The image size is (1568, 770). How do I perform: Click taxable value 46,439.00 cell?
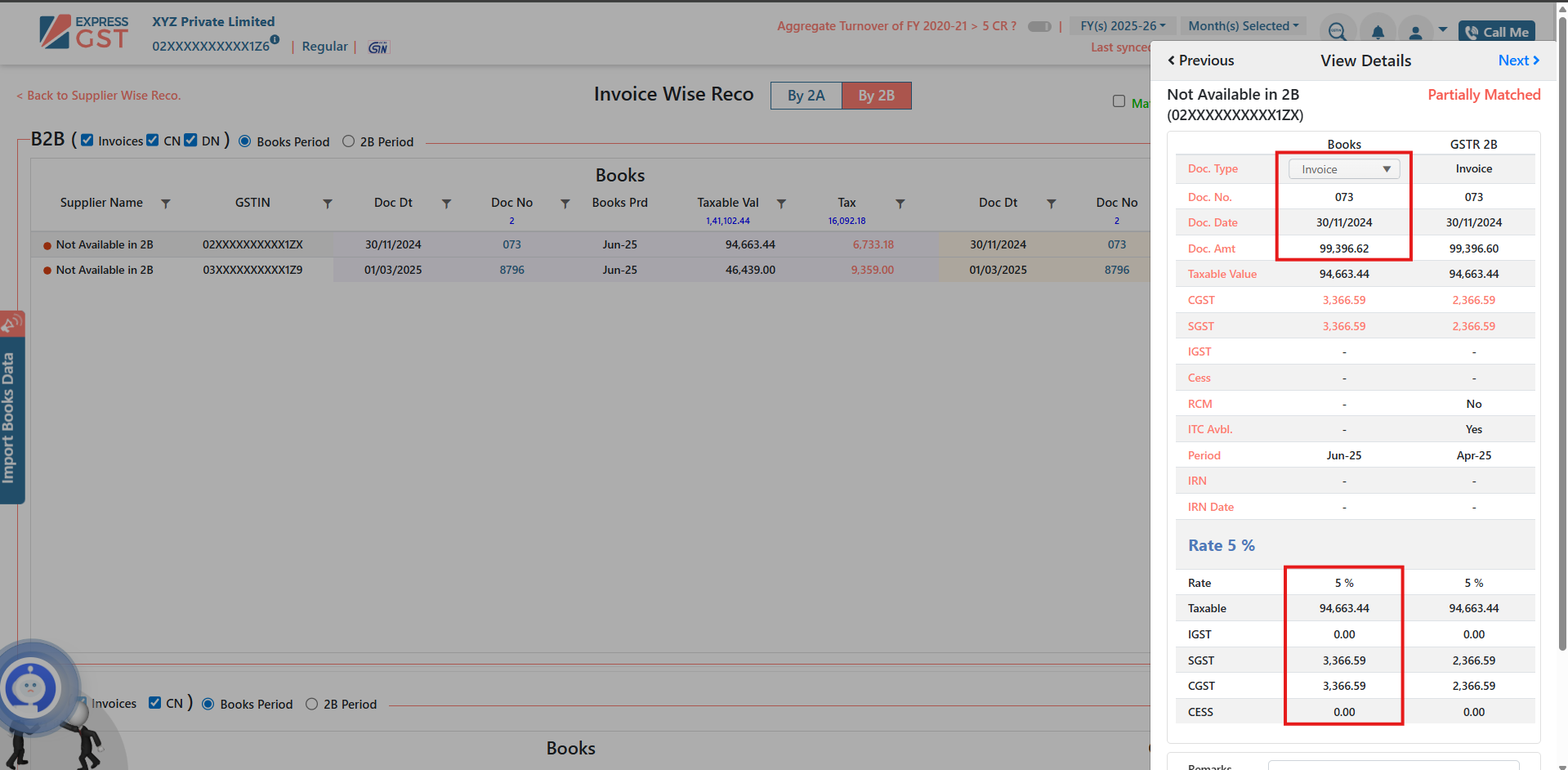750,270
